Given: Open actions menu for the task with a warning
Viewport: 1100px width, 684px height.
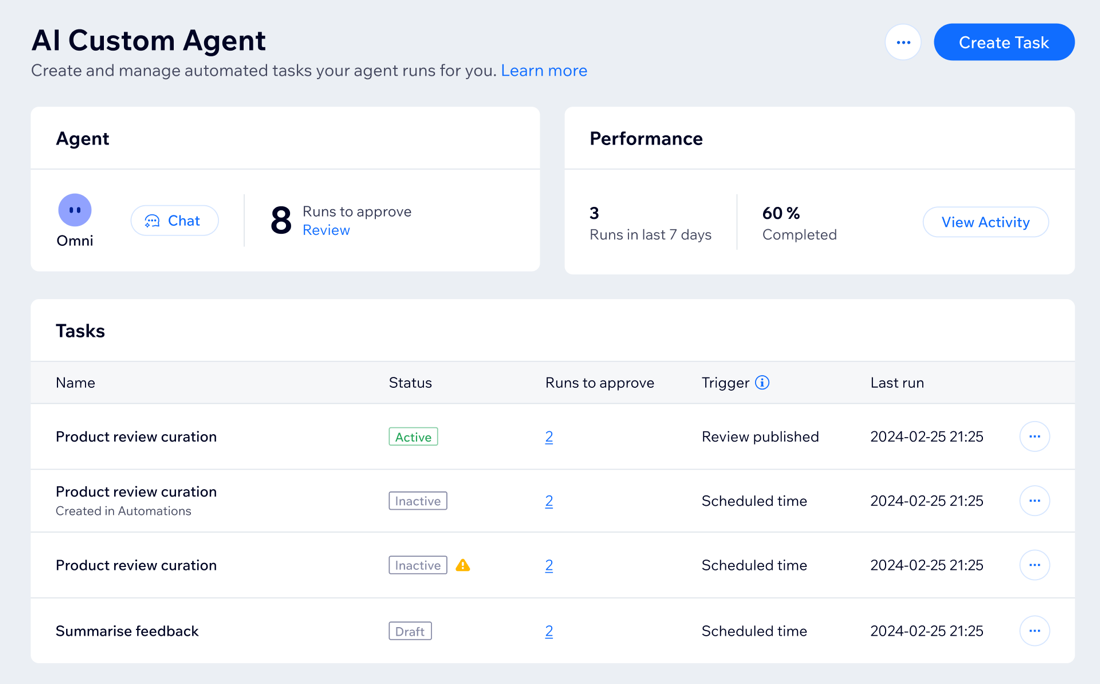Looking at the screenshot, I should (x=1034, y=565).
